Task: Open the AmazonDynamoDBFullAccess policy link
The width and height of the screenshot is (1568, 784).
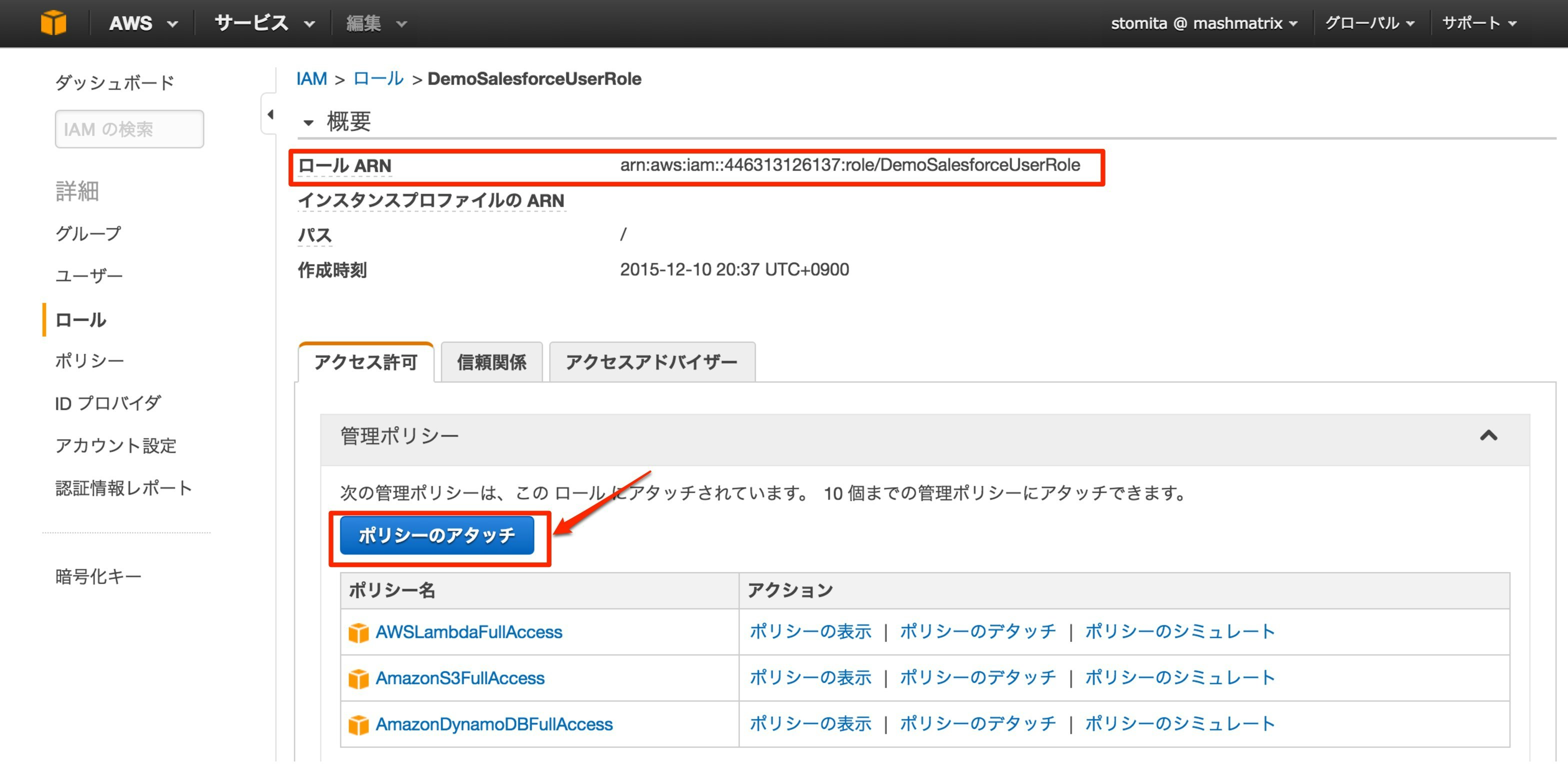Action: [494, 725]
